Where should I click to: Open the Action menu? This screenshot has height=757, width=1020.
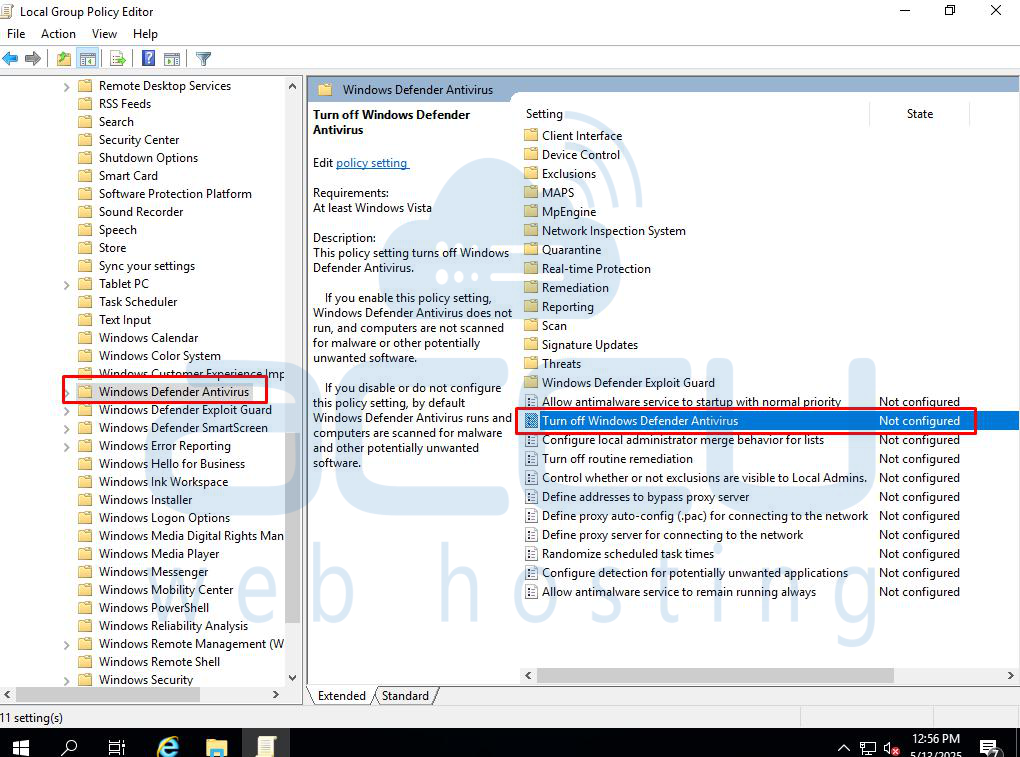click(59, 34)
